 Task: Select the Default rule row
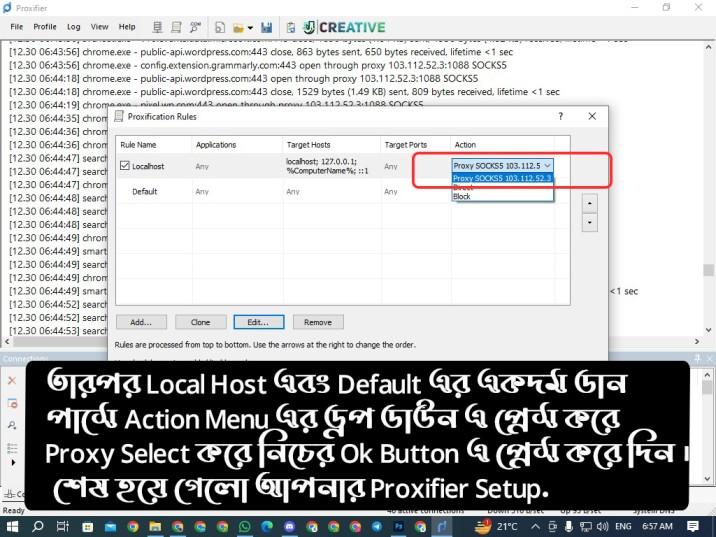coord(342,191)
